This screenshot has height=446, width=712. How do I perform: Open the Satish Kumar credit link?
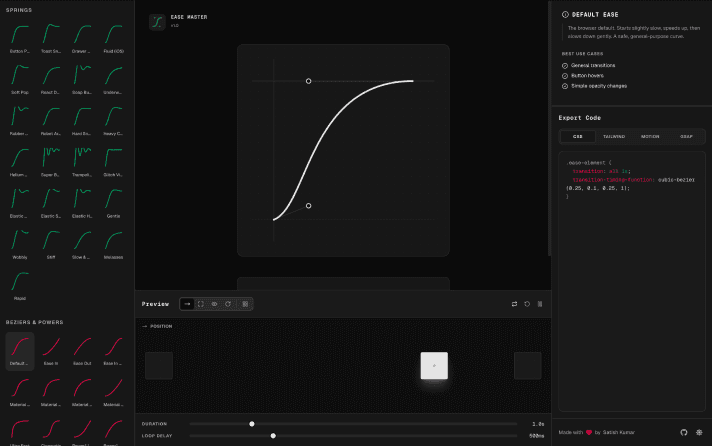pyautogui.click(x=618, y=432)
